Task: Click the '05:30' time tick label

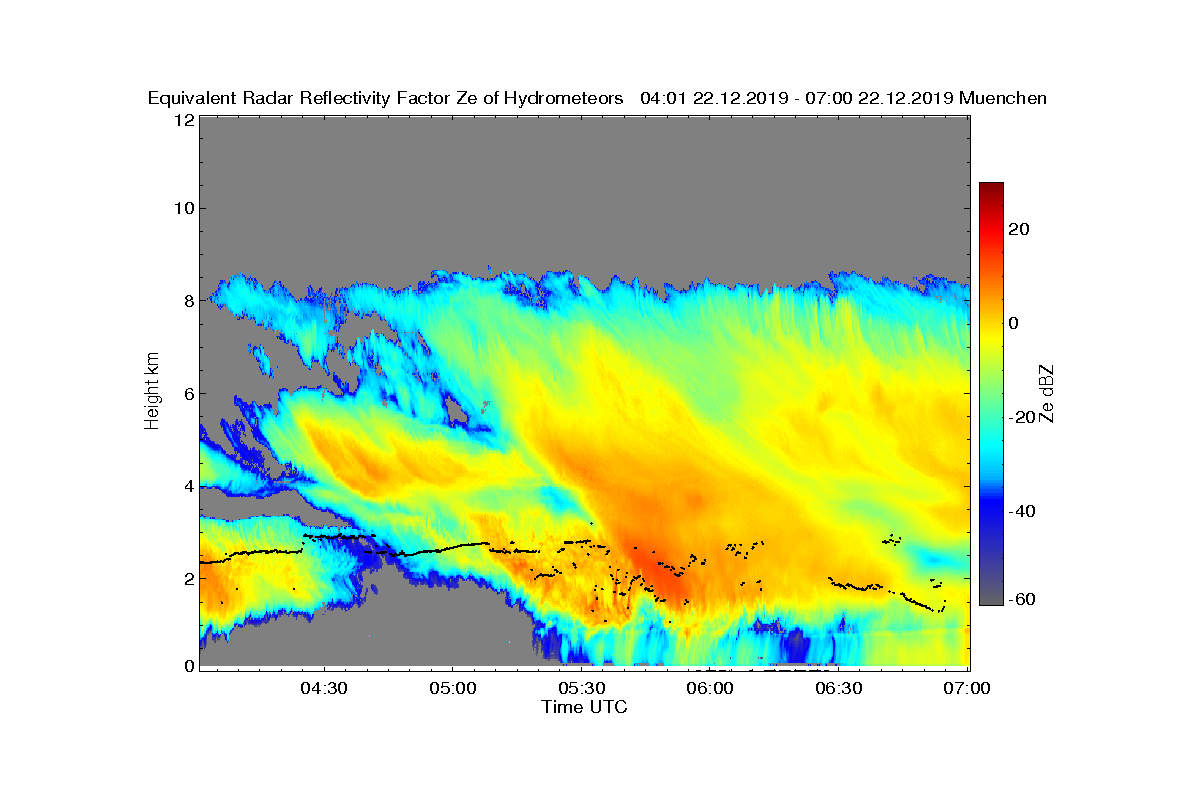Action: [x=581, y=688]
